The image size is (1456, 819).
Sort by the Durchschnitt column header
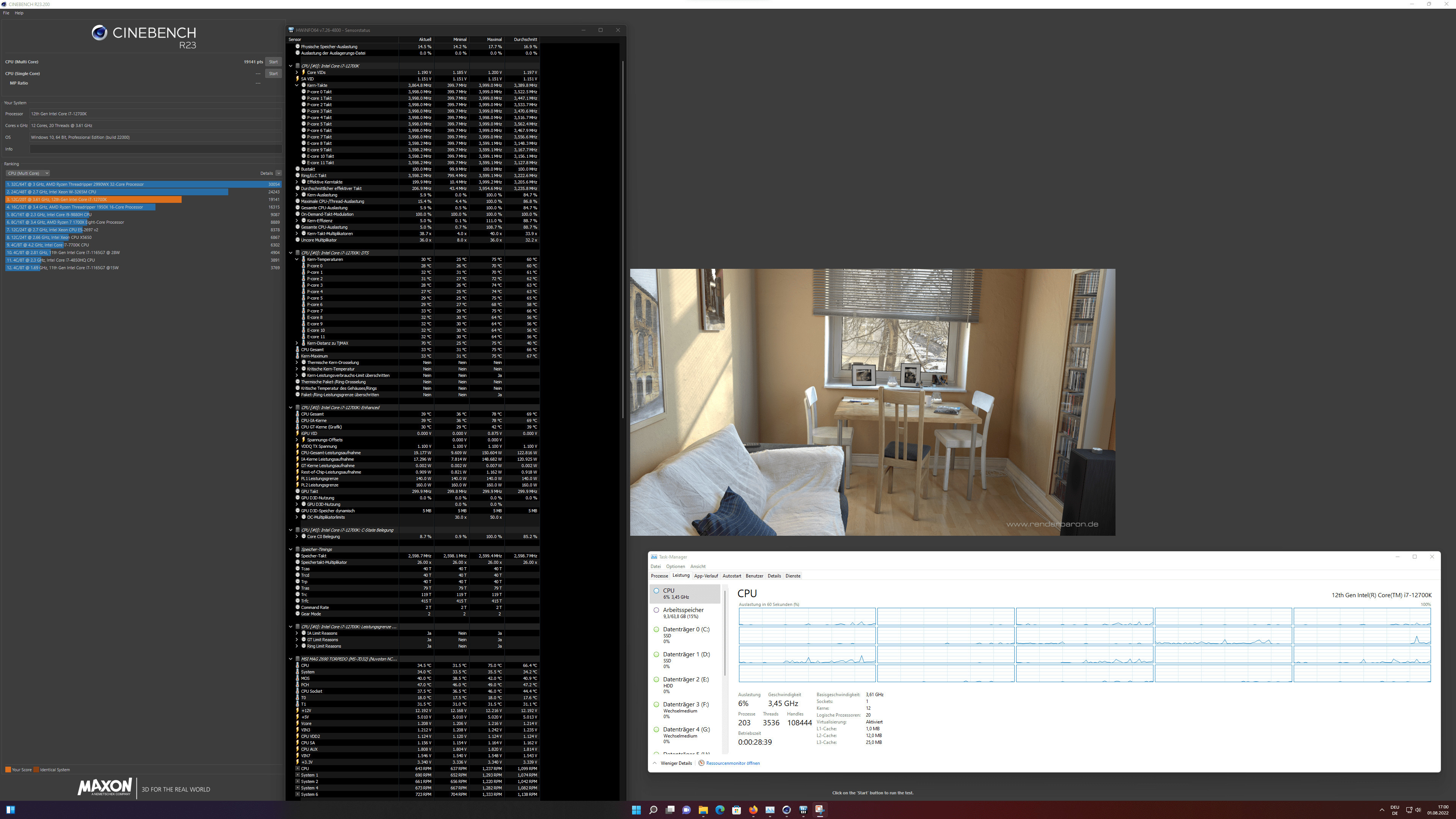pyautogui.click(x=522, y=39)
